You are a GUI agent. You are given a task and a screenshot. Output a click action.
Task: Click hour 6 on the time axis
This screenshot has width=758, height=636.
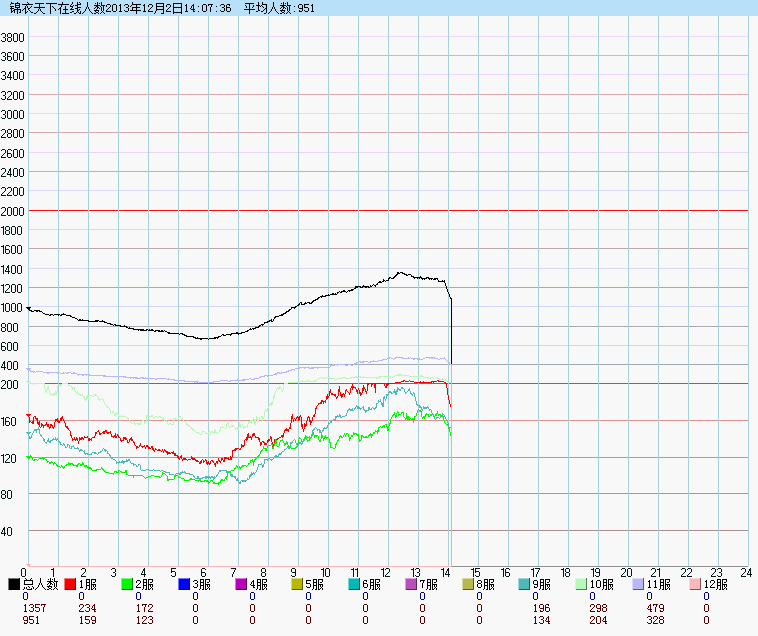pos(204,572)
